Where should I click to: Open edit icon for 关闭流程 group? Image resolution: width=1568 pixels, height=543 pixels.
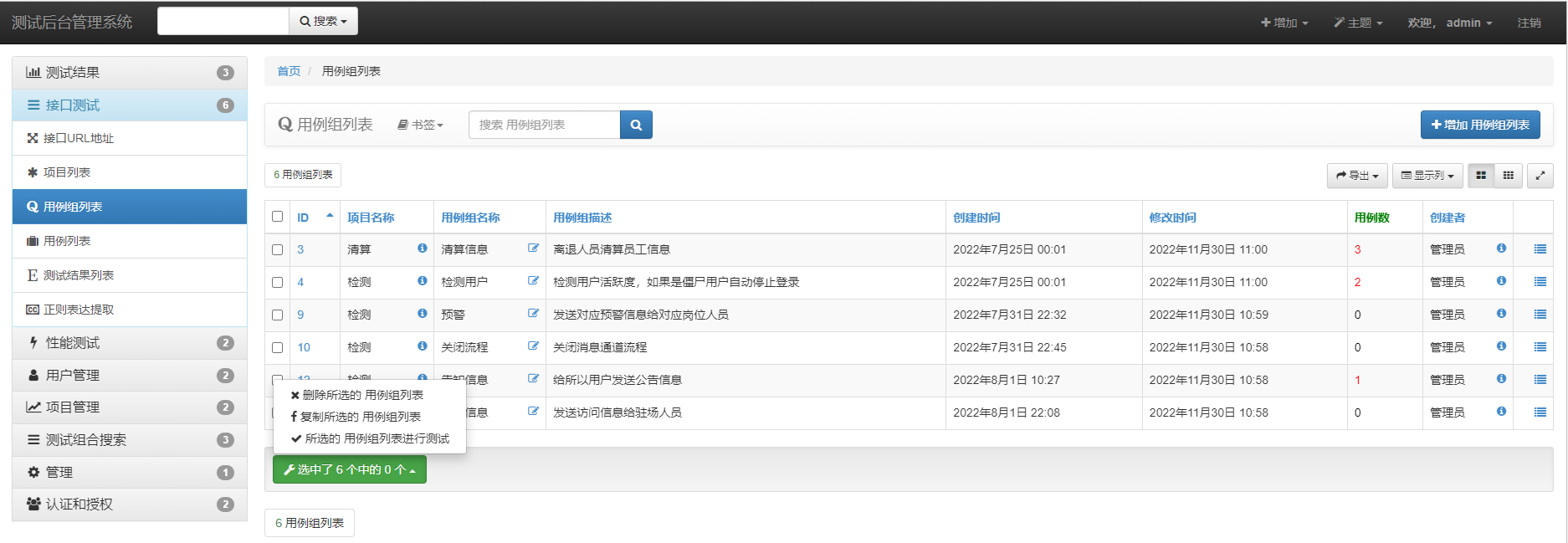point(533,346)
